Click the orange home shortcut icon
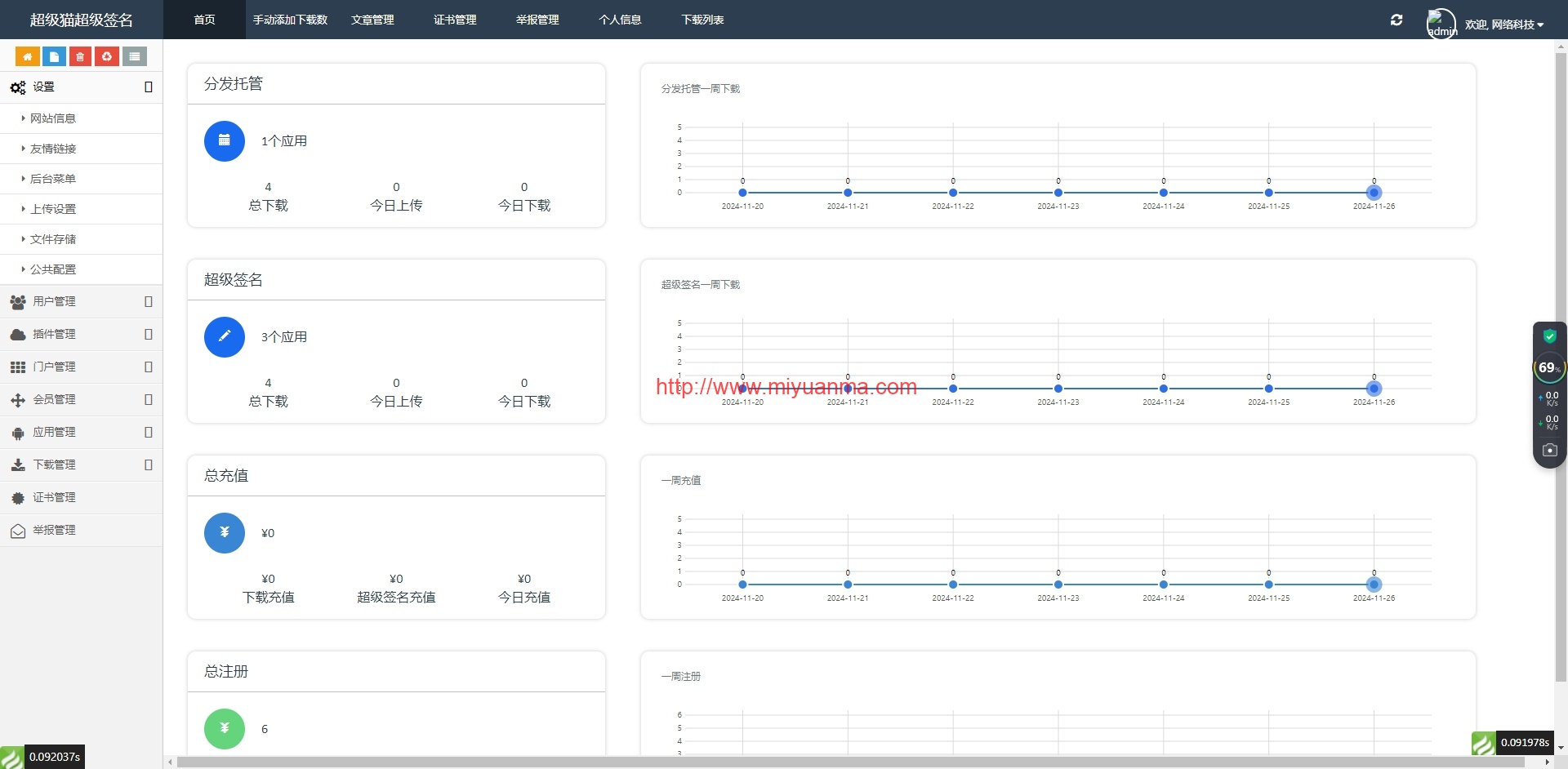 click(x=28, y=56)
